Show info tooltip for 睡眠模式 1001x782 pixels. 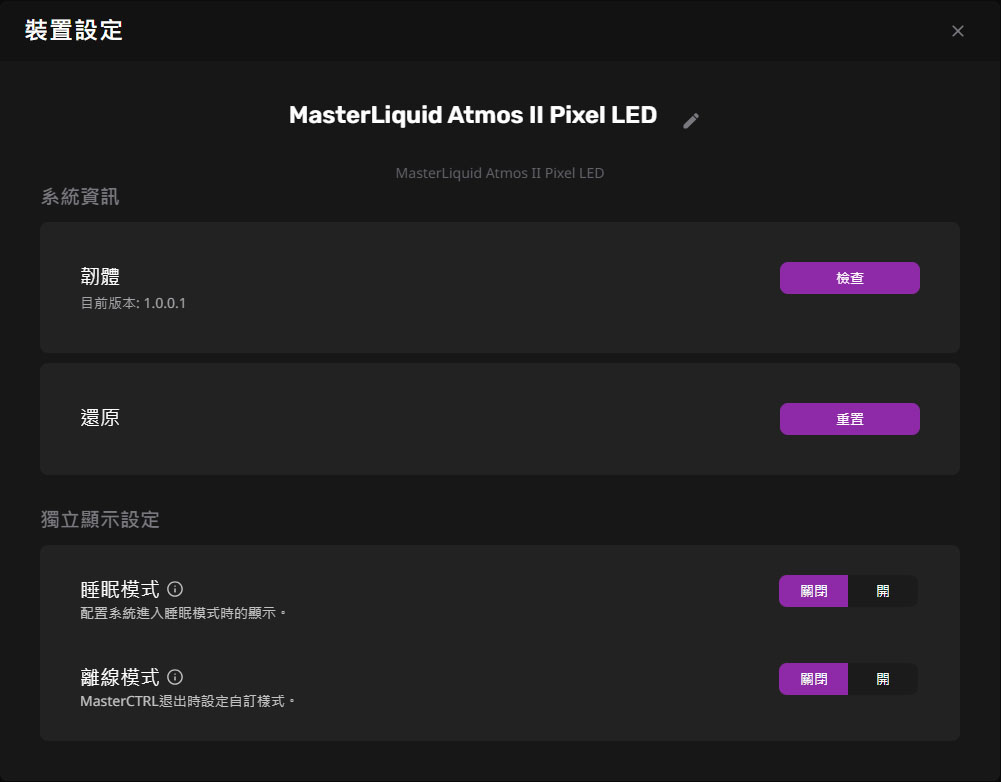coord(175,589)
